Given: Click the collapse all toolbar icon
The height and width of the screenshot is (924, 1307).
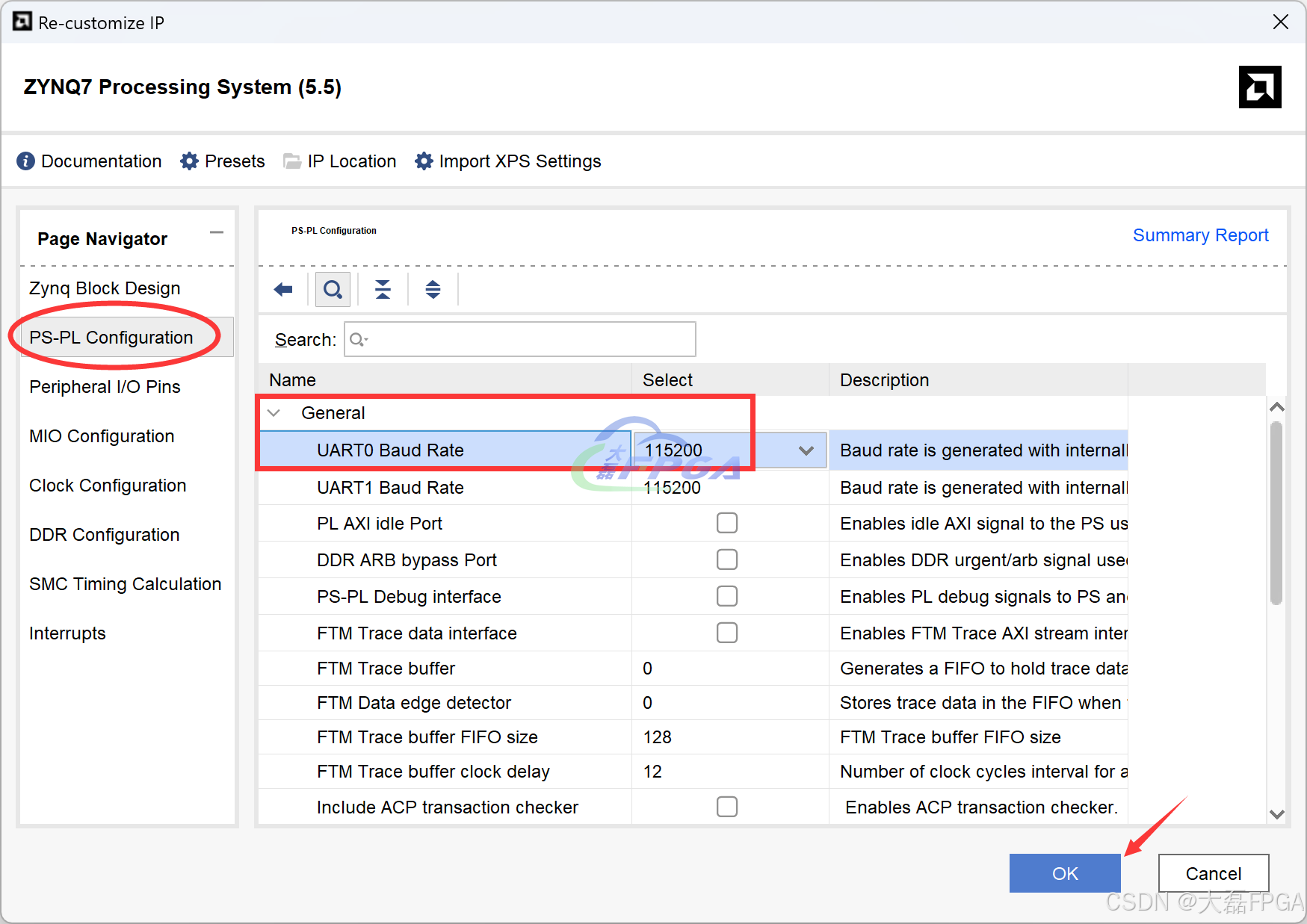Looking at the screenshot, I should coord(383,289).
